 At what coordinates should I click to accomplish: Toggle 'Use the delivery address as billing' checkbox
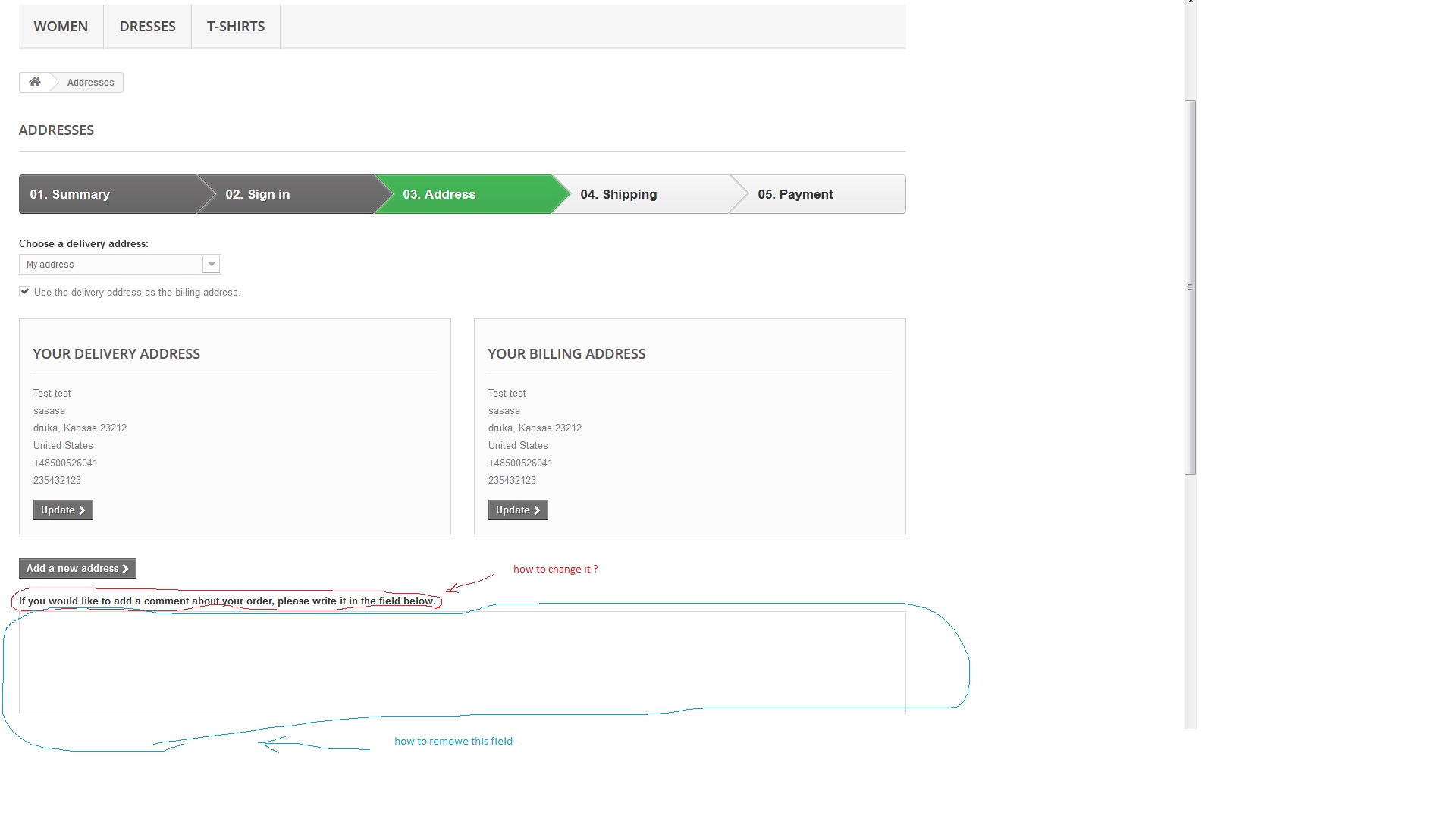tap(25, 292)
